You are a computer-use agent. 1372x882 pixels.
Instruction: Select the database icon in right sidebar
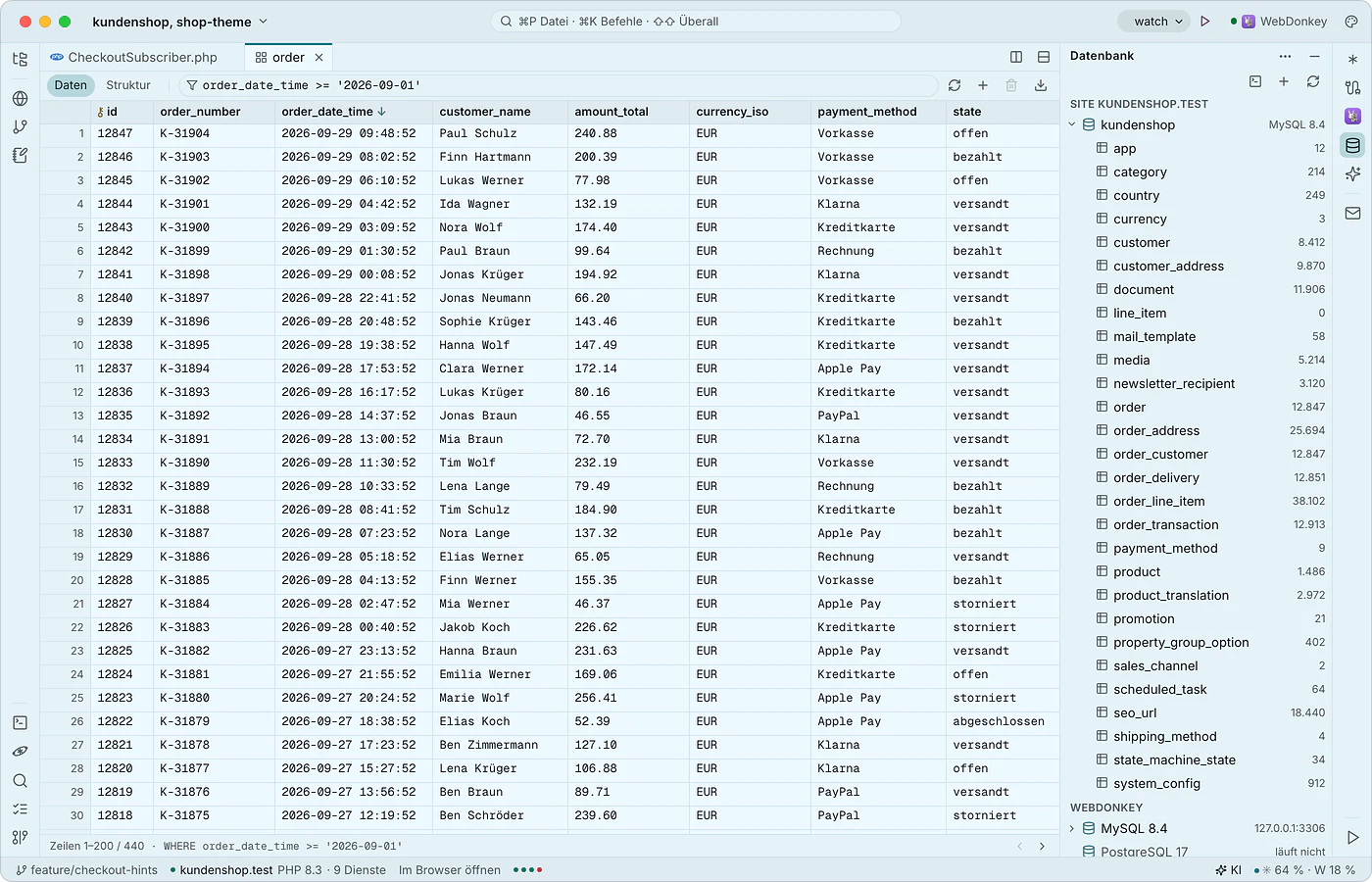(1352, 146)
